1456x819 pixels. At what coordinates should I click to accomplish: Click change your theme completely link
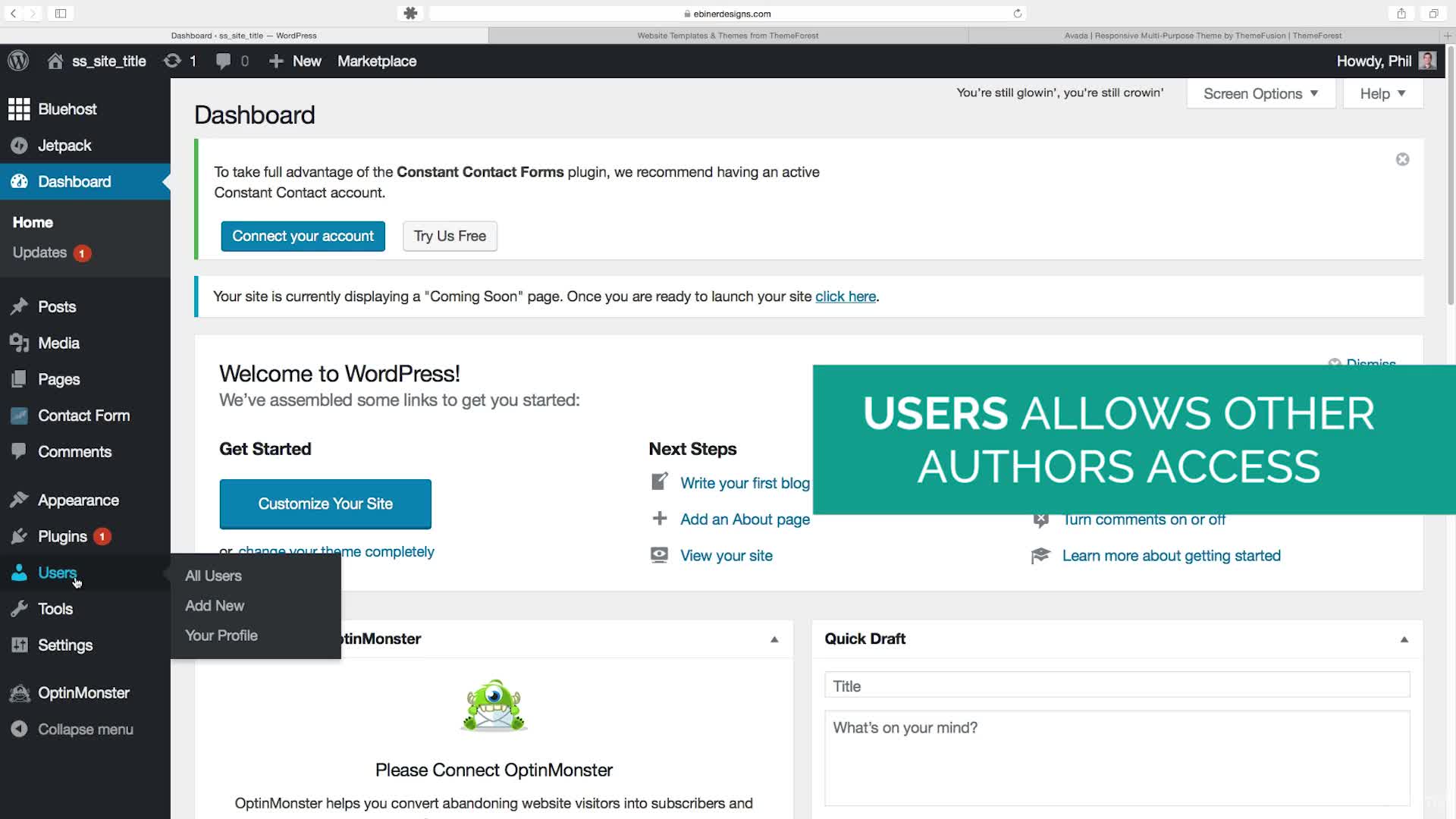click(x=336, y=552)
